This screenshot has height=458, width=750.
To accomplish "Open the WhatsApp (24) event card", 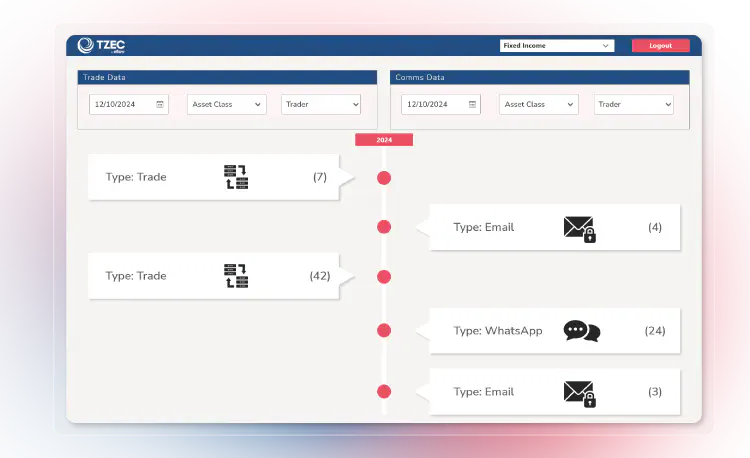I will tap(555, 331).
